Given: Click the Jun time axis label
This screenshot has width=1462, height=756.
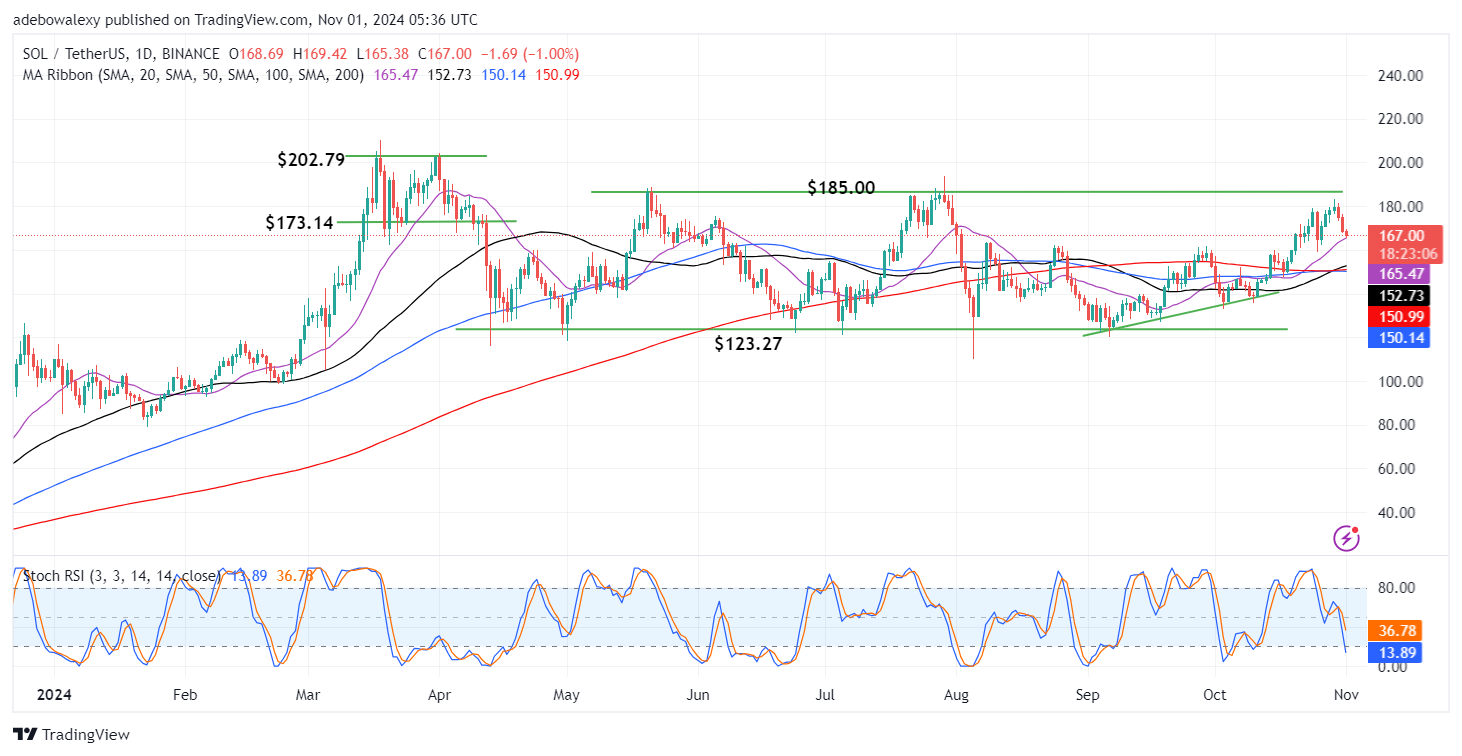Looking at the screenshot, I should click(698, 693).
